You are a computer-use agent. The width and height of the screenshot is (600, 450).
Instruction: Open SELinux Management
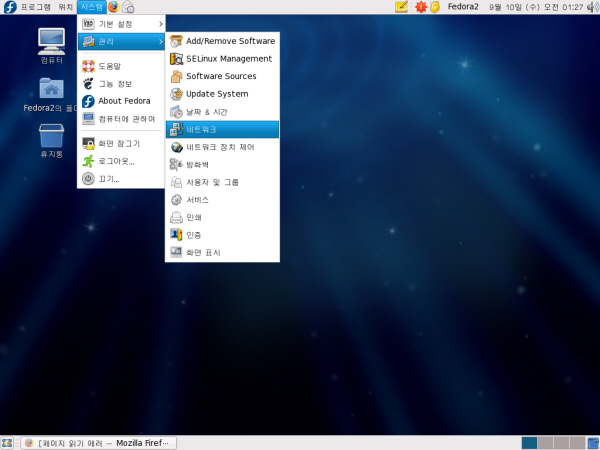pyautogui.click(x=222, y=59)
